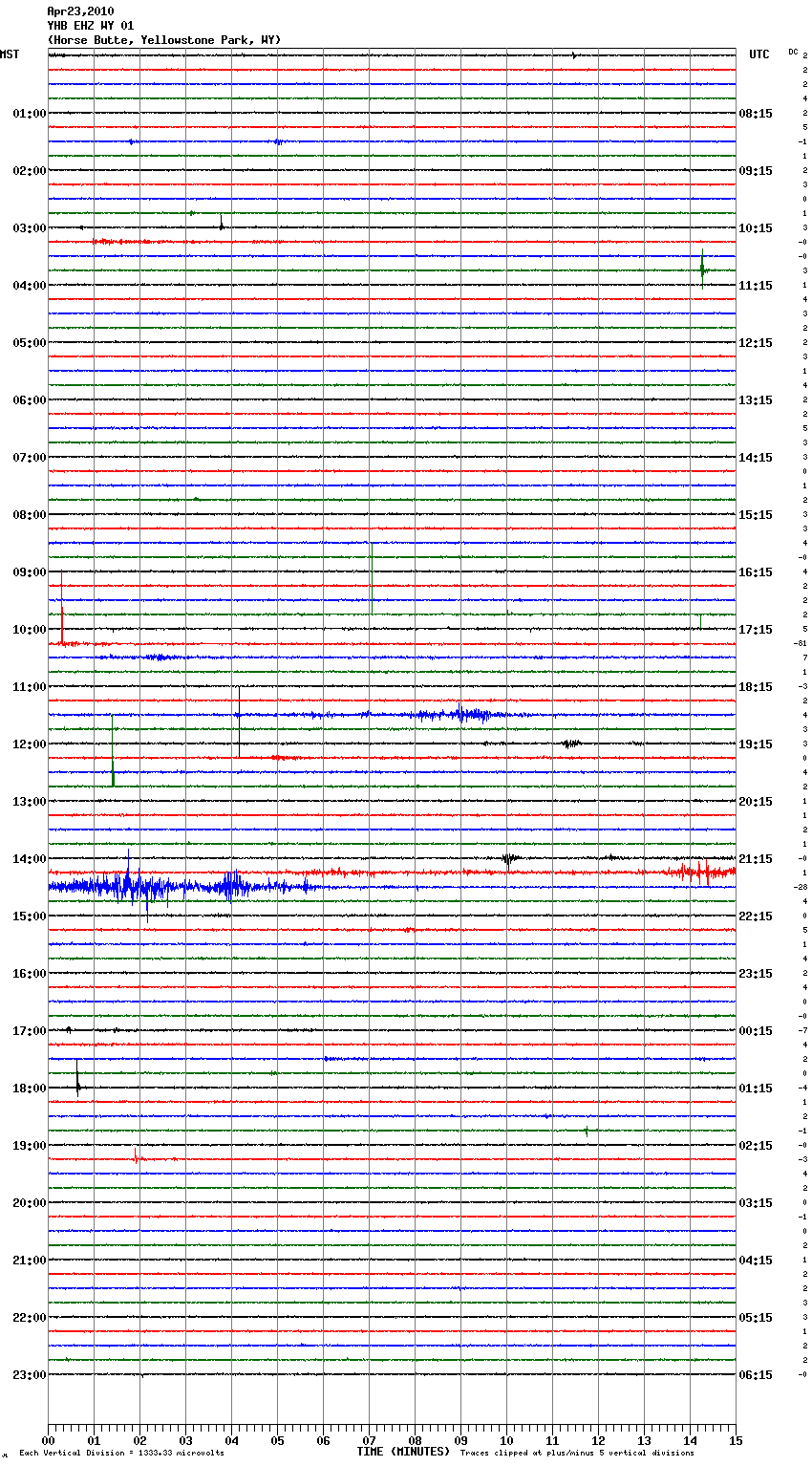Screen dimensions: 812x1466
Task: Select the 09:00 MST time label
Action: pyautogui.click(x=30, y=571)
